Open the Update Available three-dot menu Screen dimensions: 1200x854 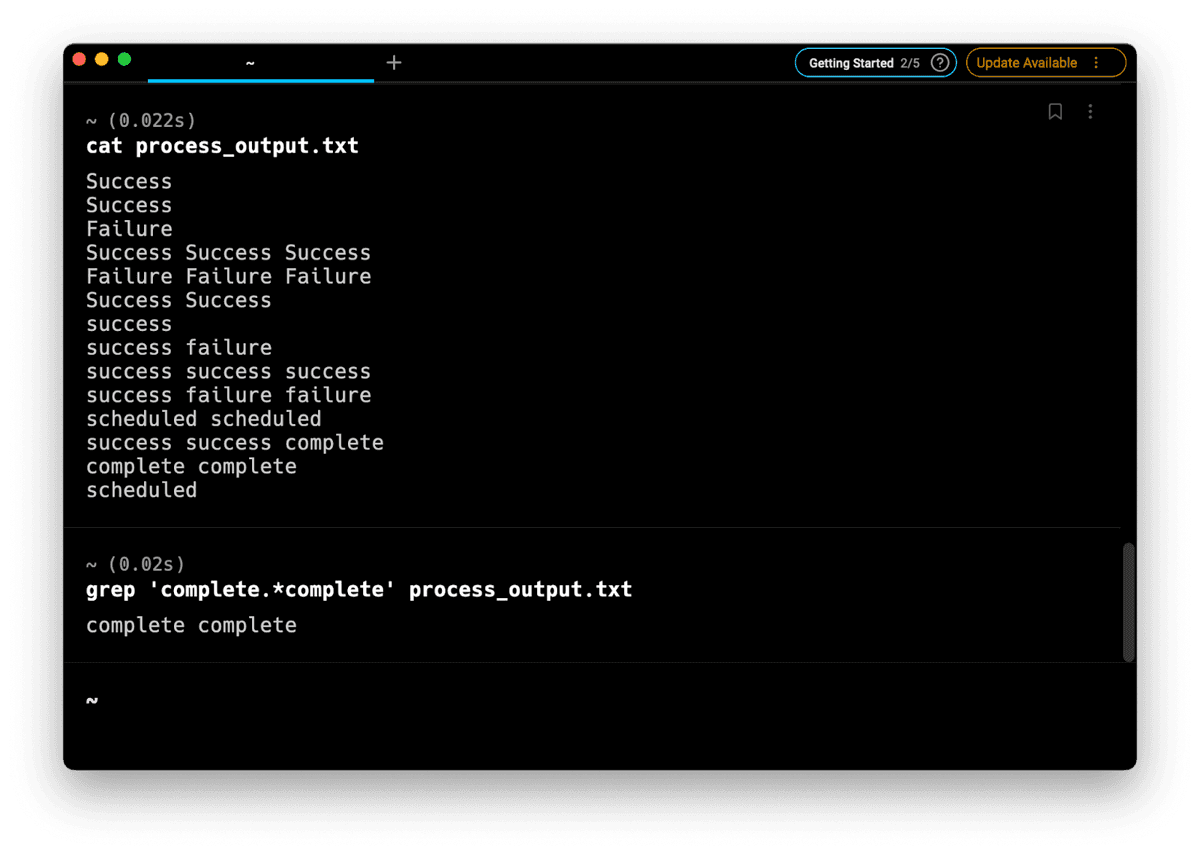tap(1096, 63)
